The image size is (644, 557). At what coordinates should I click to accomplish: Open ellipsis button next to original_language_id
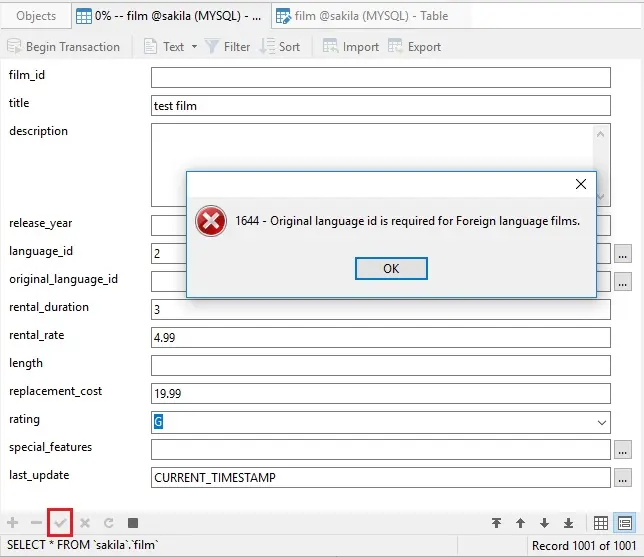tap(623, 282)
